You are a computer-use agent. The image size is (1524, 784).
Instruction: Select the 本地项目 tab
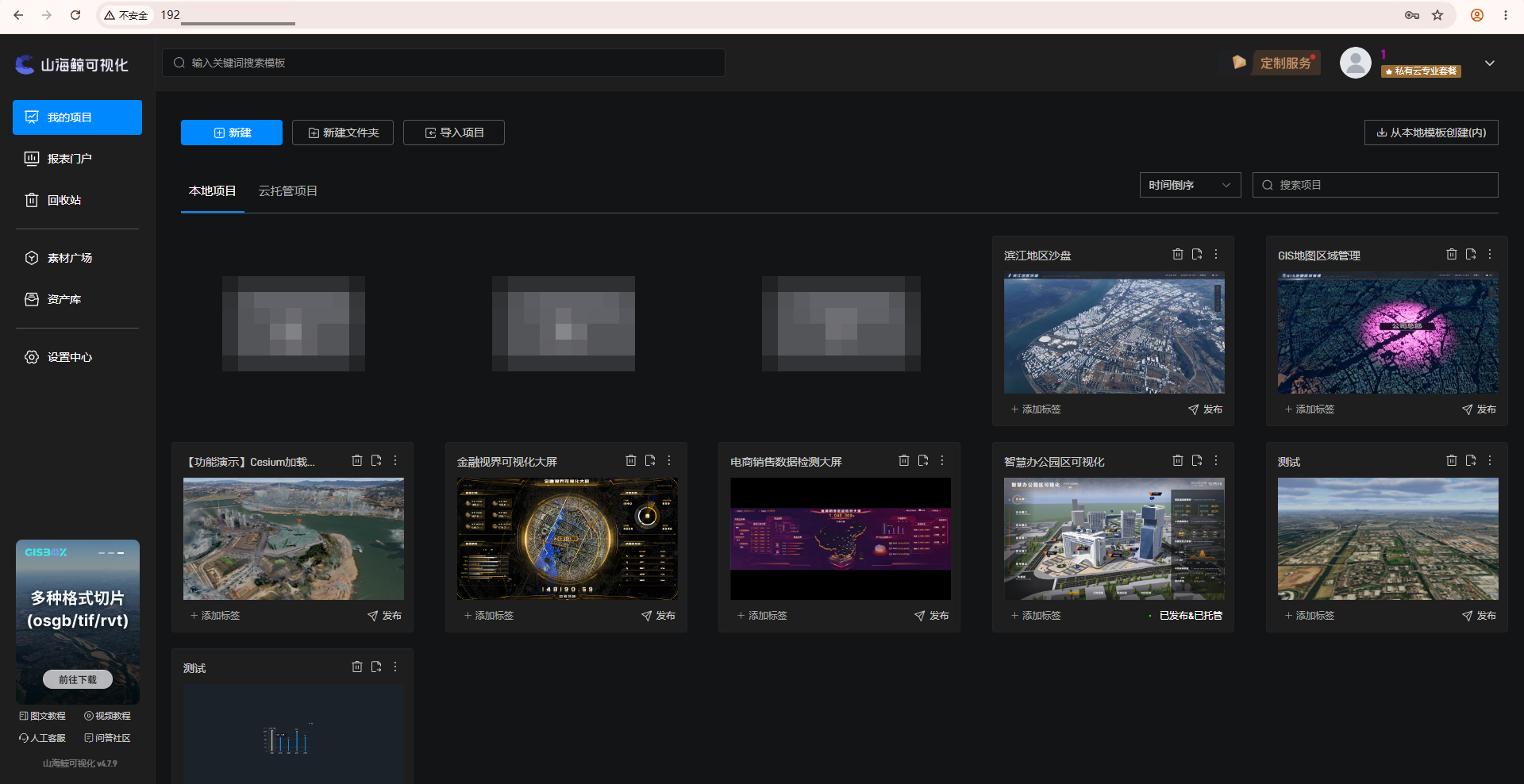tap(212, 191)
